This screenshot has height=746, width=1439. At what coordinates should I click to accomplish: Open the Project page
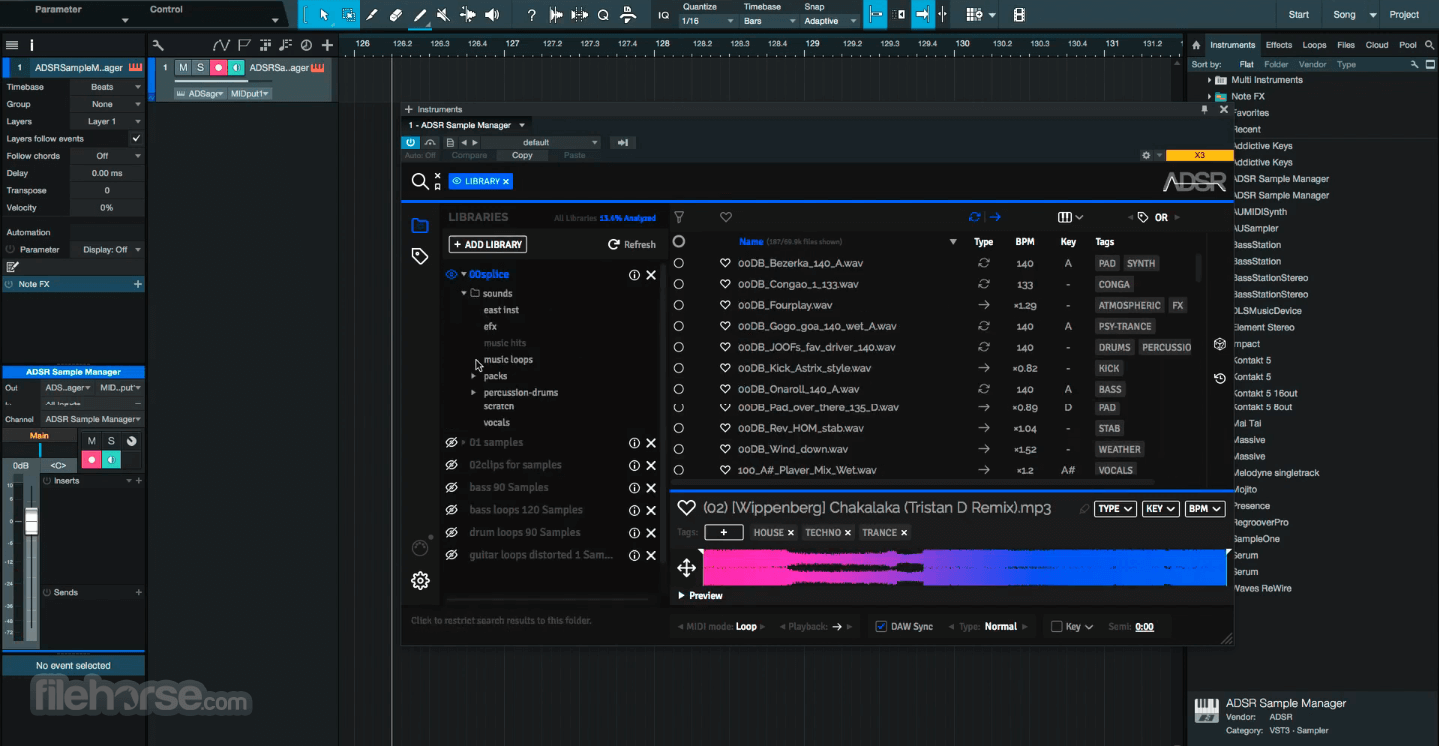(x=1404, y=15)
